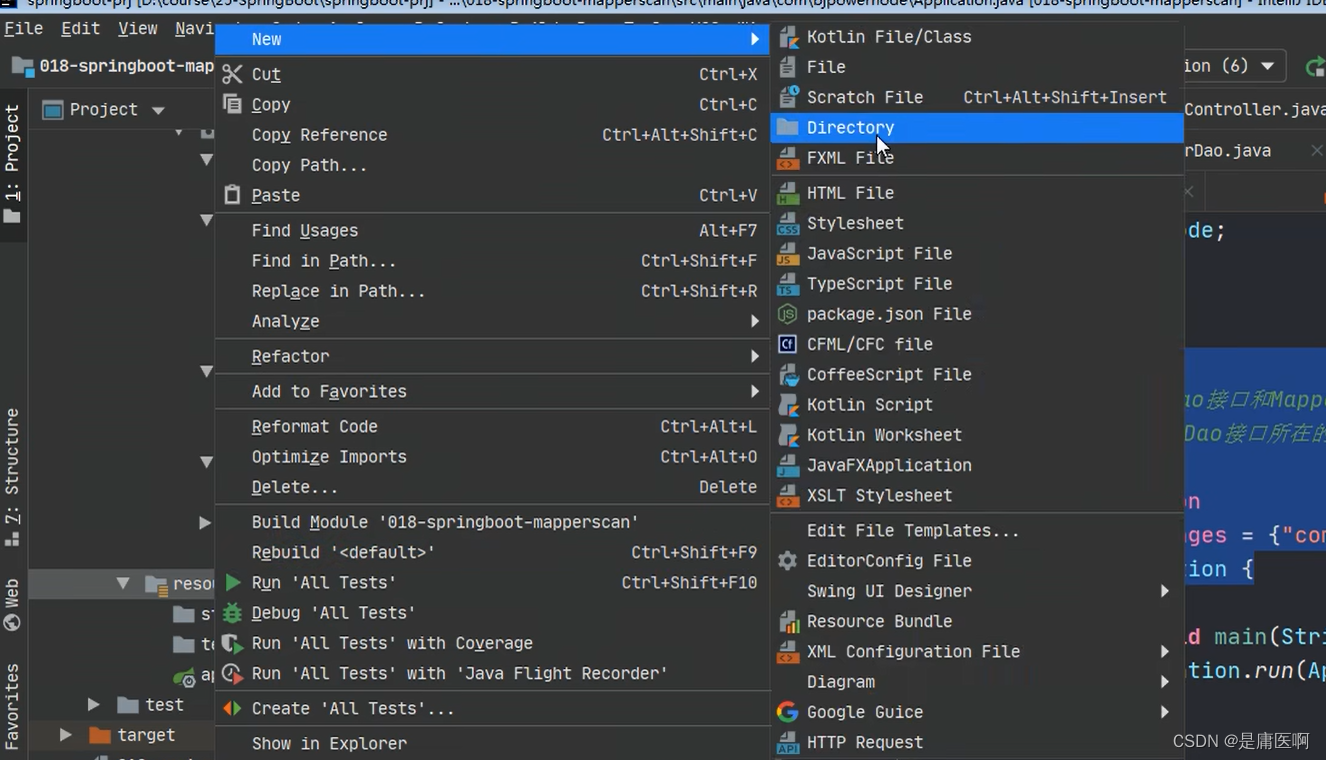This screenshot has height=760, width=1326.
Task: Select New in the context menu
Action: coord(492,39)
